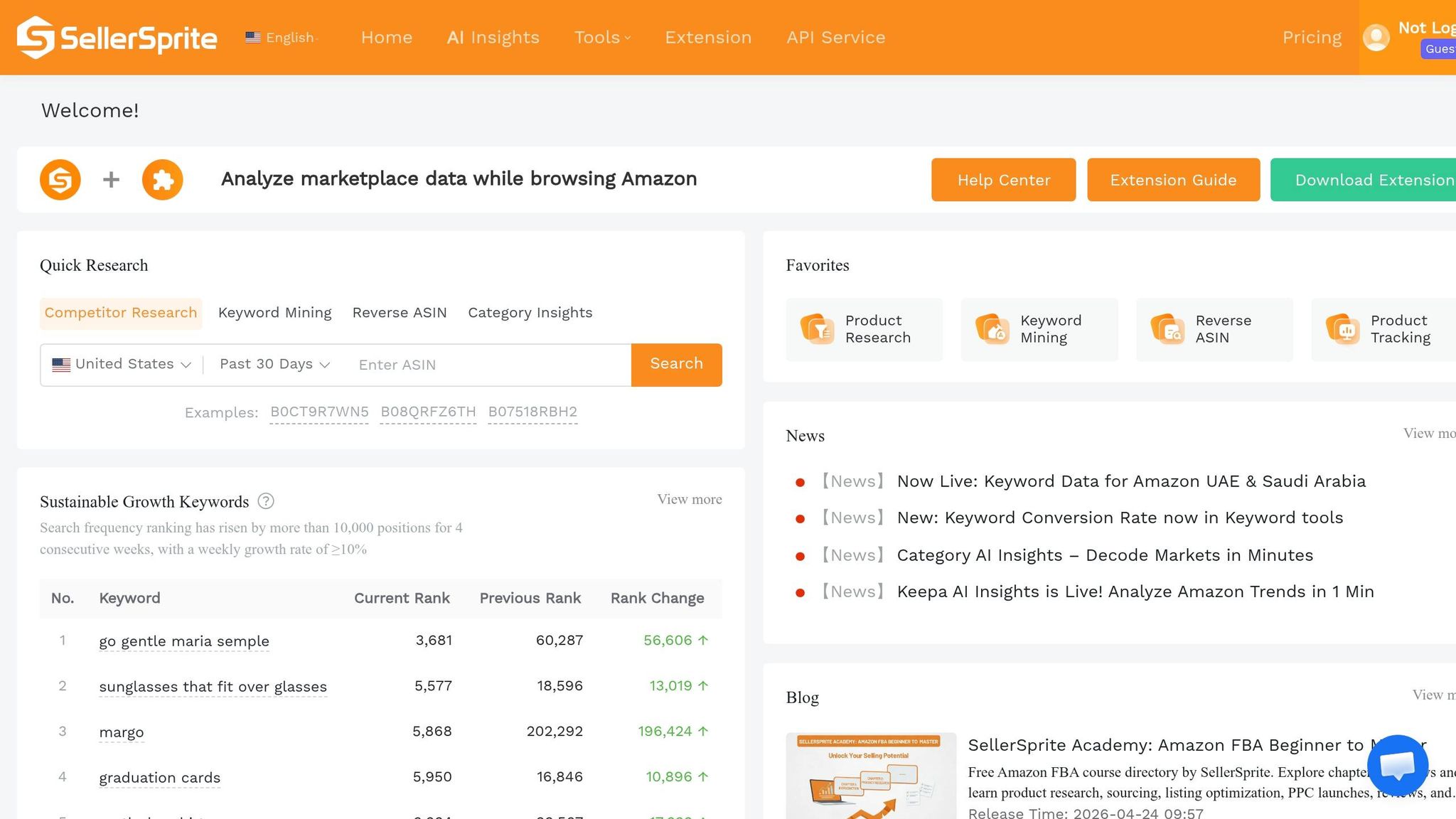The height and width of the screenshot is (819, 1456).
Task: Click the US flag language icon
Action: click(253, 37)
